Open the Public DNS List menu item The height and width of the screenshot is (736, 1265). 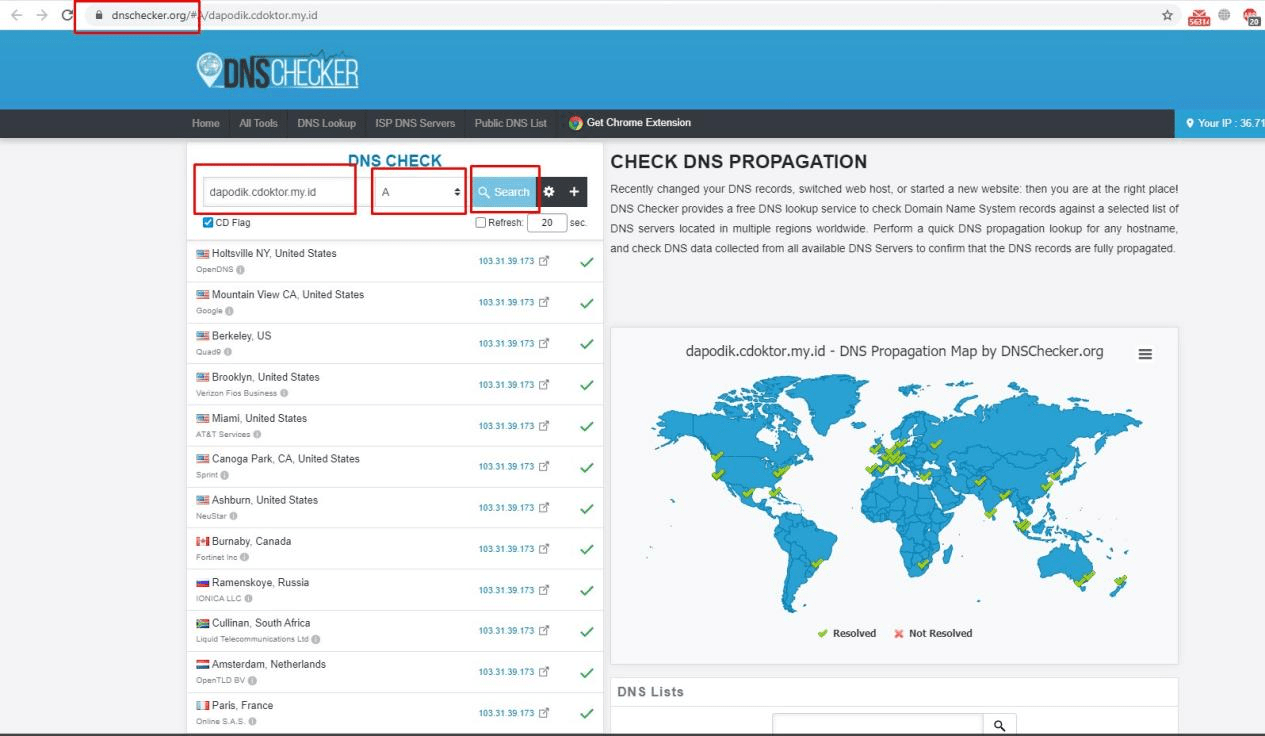[510, 122]
